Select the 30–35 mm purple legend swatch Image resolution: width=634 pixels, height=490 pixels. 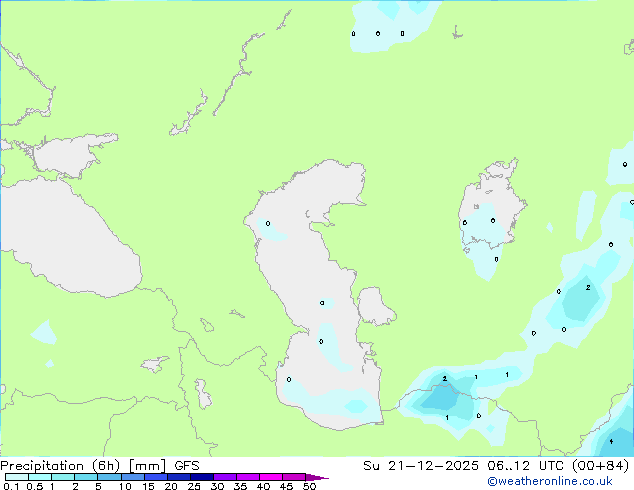tap(225, 477)
